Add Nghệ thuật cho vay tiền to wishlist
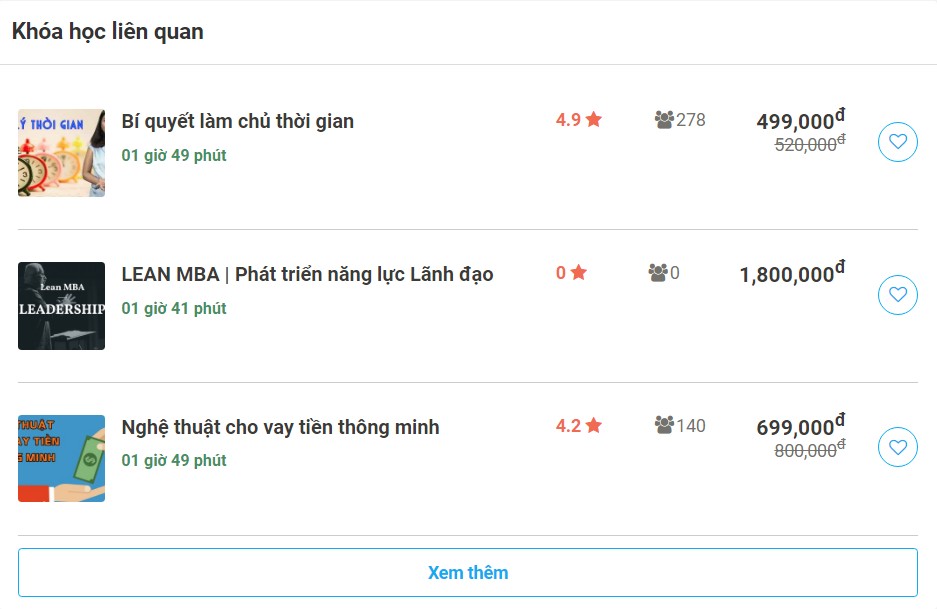 click(897, 447)
